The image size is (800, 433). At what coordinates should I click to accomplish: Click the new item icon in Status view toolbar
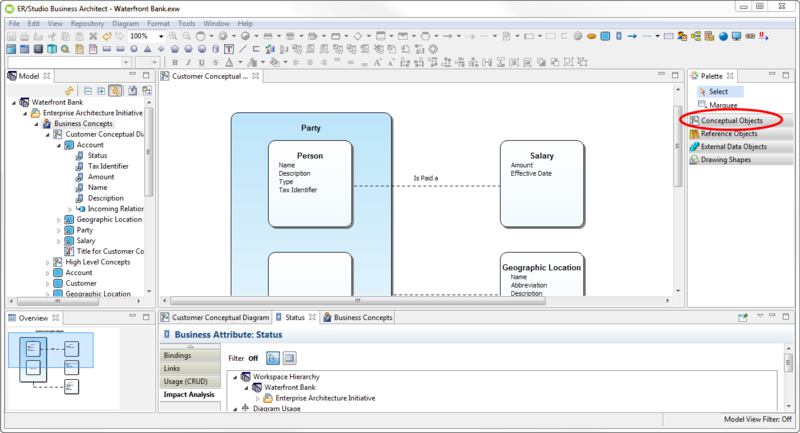coord(743,317)
